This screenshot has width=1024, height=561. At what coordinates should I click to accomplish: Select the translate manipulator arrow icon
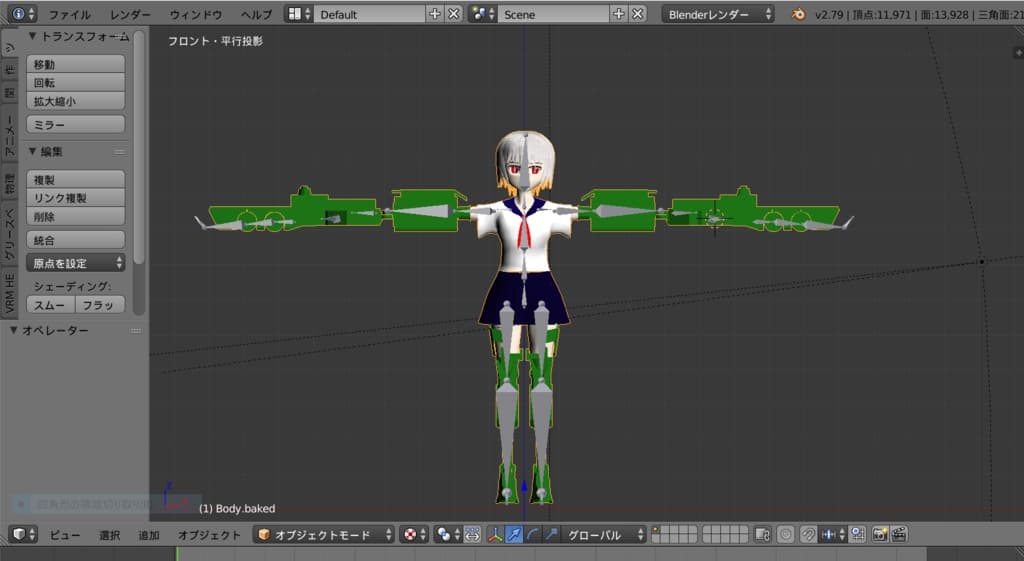tap(513, 535)
